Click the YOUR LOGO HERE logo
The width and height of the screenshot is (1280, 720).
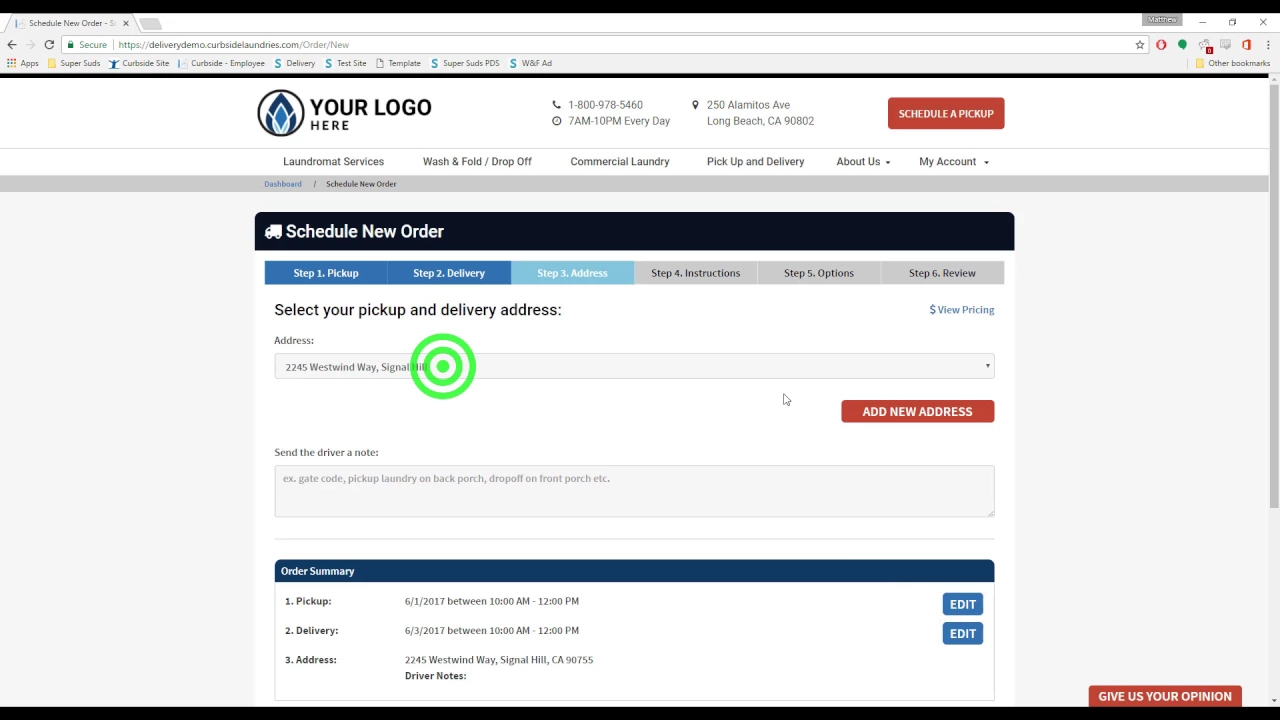[x=344, y=112]
